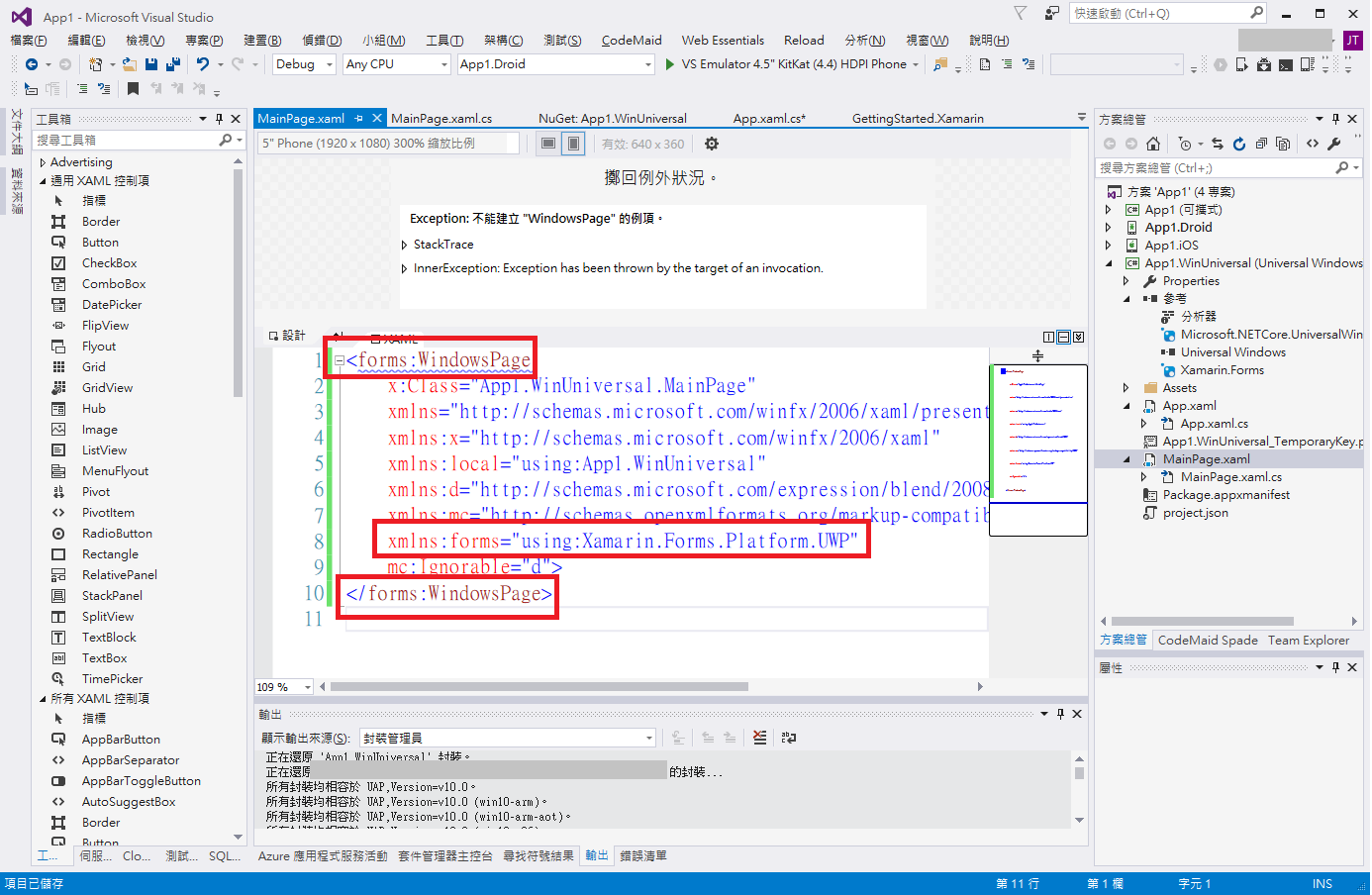1372x895 pixels.
Task: Click the Reload menu item
Action: (804, 41)
